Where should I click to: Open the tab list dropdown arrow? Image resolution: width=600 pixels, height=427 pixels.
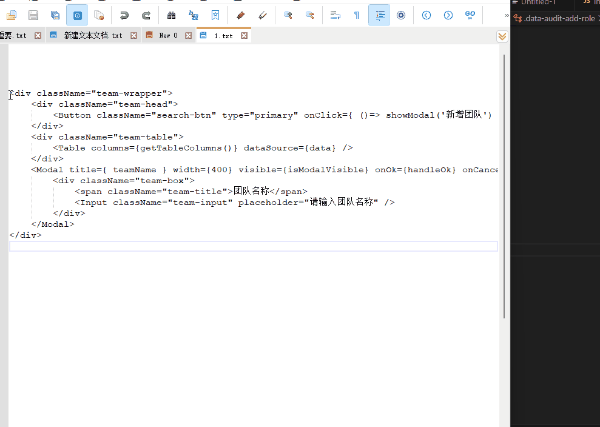click(x=502, y=36)
